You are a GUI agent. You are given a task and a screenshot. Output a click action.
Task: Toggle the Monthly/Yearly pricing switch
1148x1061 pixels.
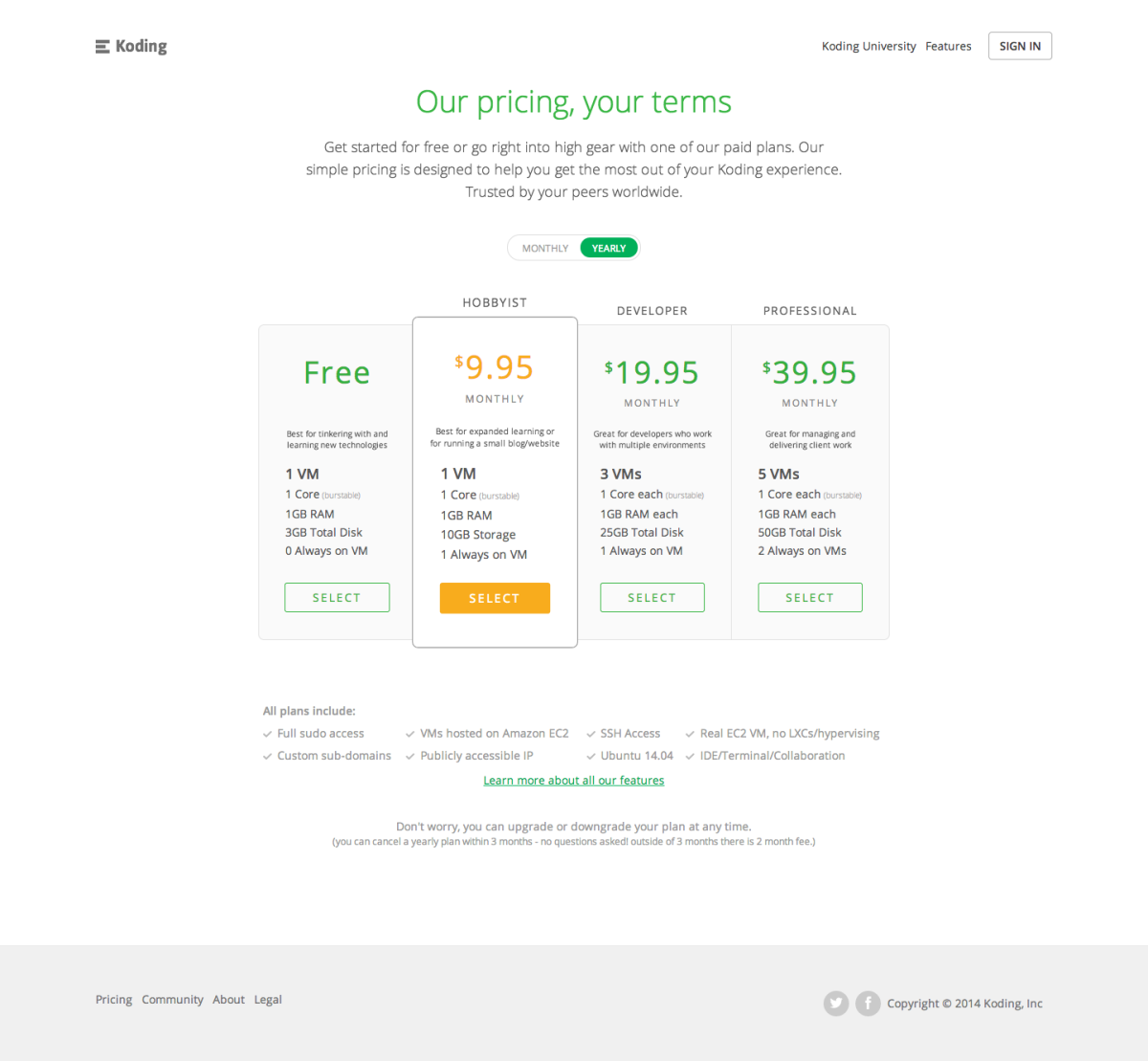pos(574,247)
